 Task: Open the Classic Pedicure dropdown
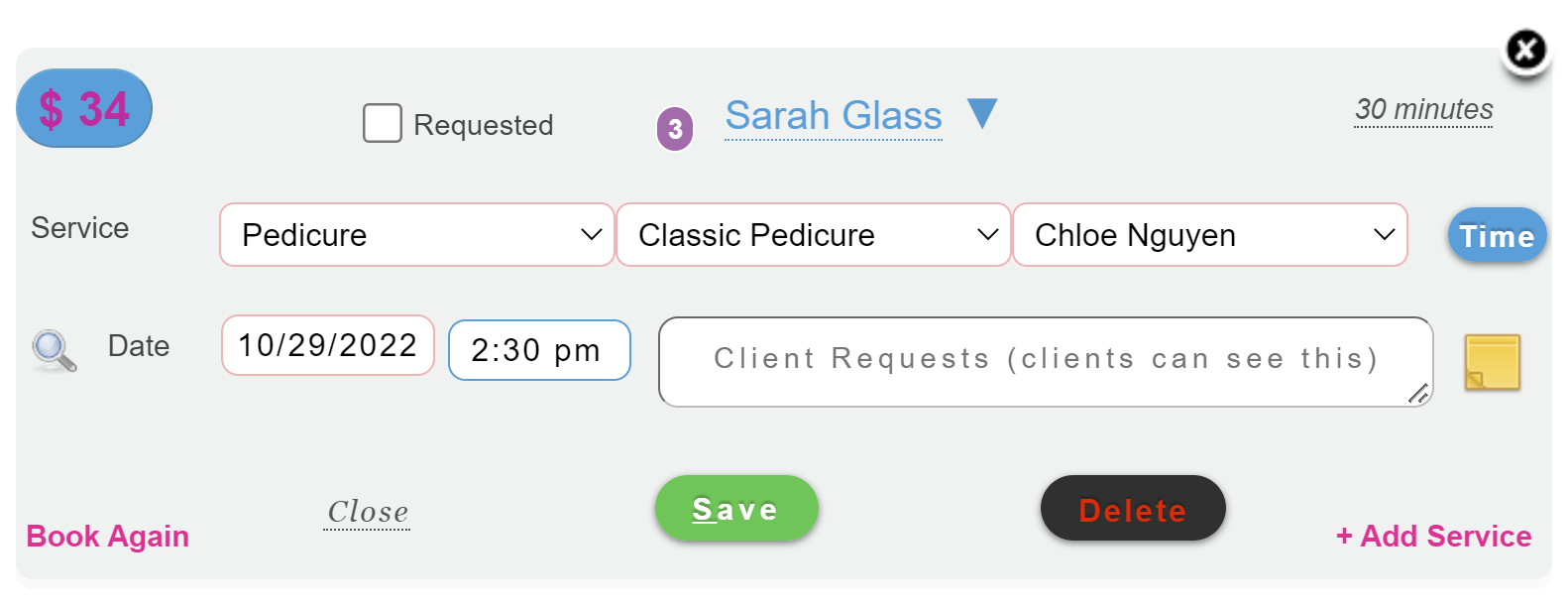pos(814,235)
